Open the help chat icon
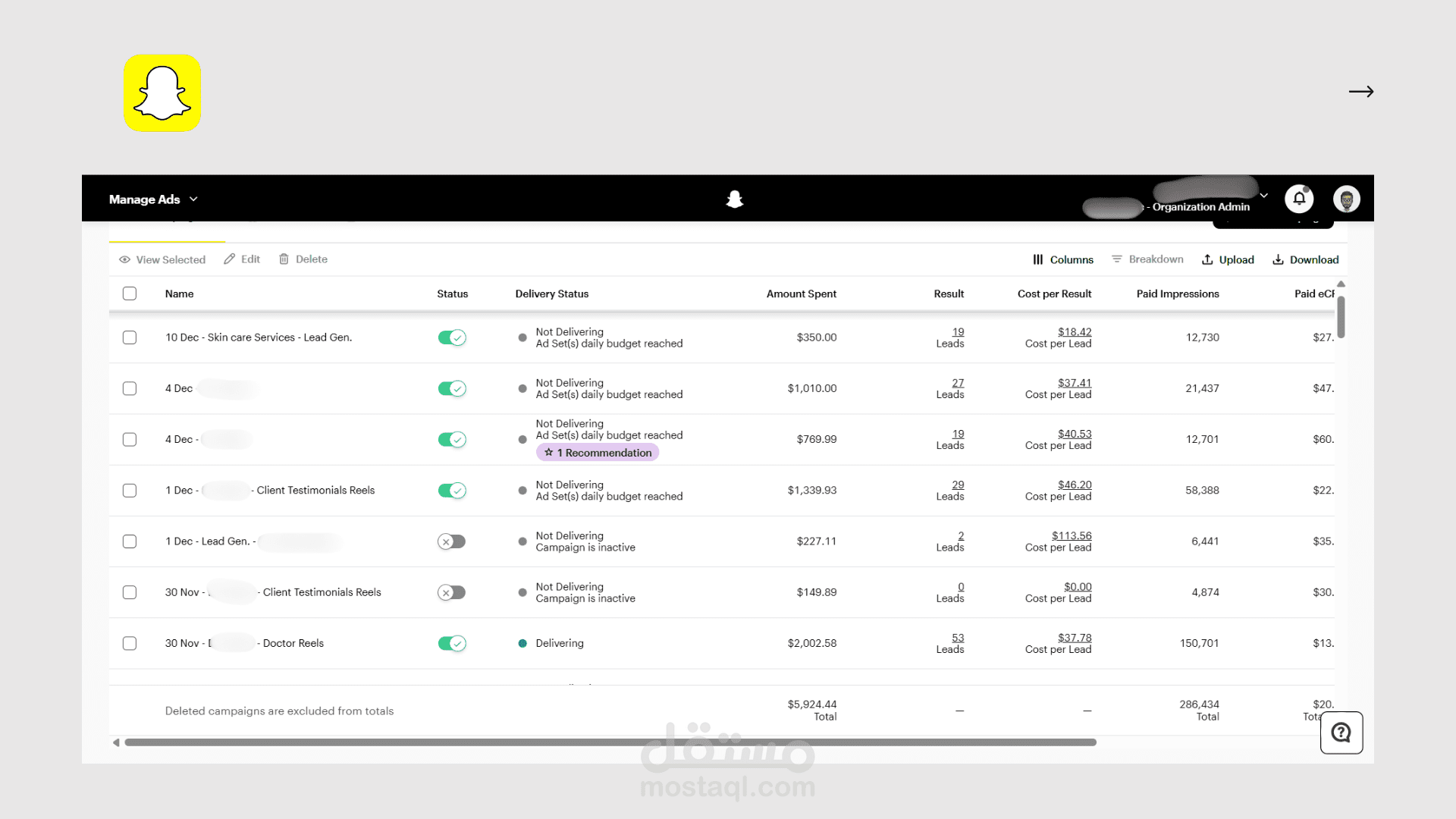The width and height of the screenshot is (1456, 819). 1341,733
